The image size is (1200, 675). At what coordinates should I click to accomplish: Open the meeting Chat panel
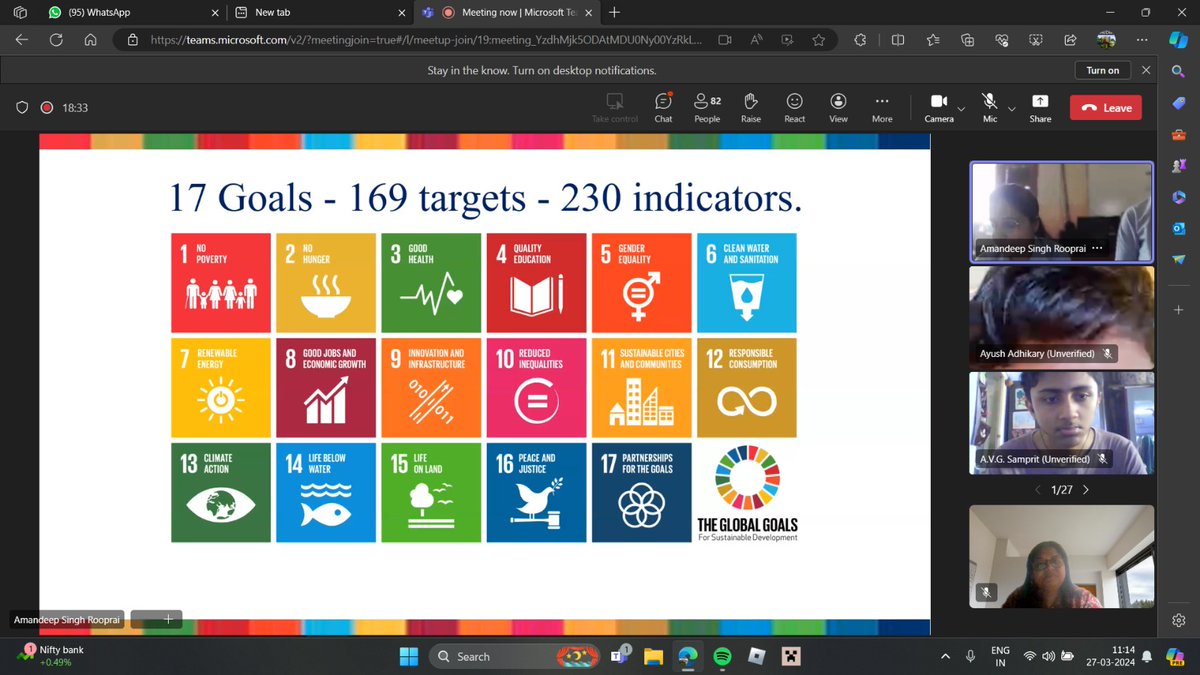point(663,108)
